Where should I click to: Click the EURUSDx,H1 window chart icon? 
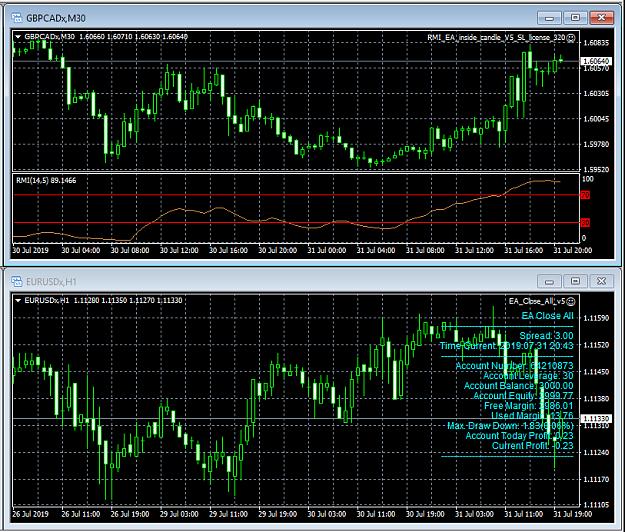tap(17, 282)
